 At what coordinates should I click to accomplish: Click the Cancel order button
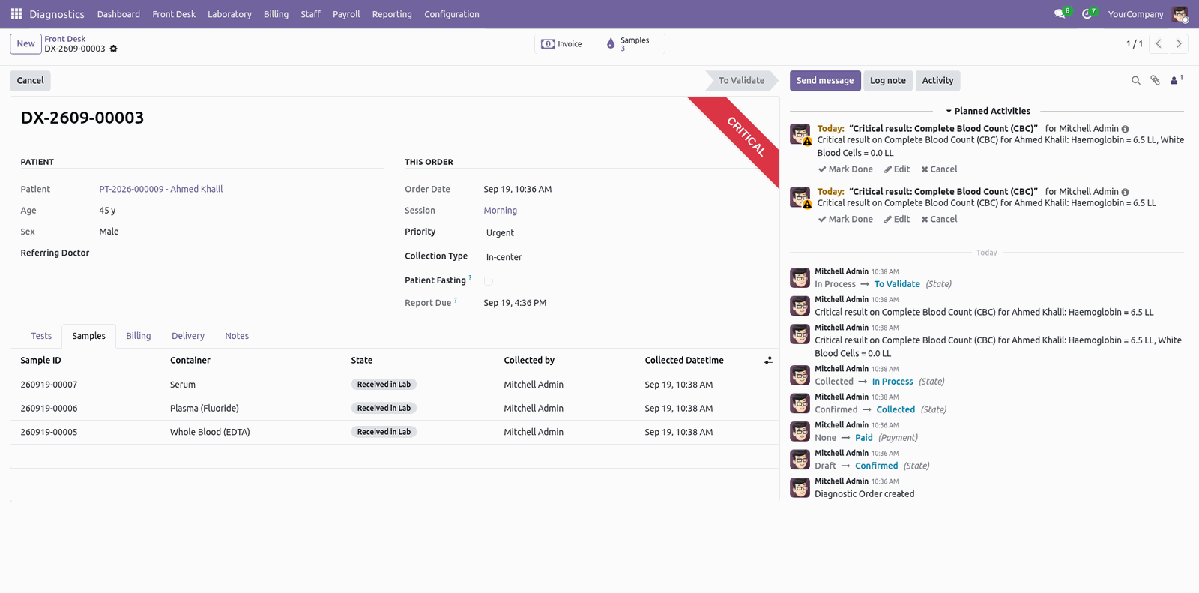(31, 80)
